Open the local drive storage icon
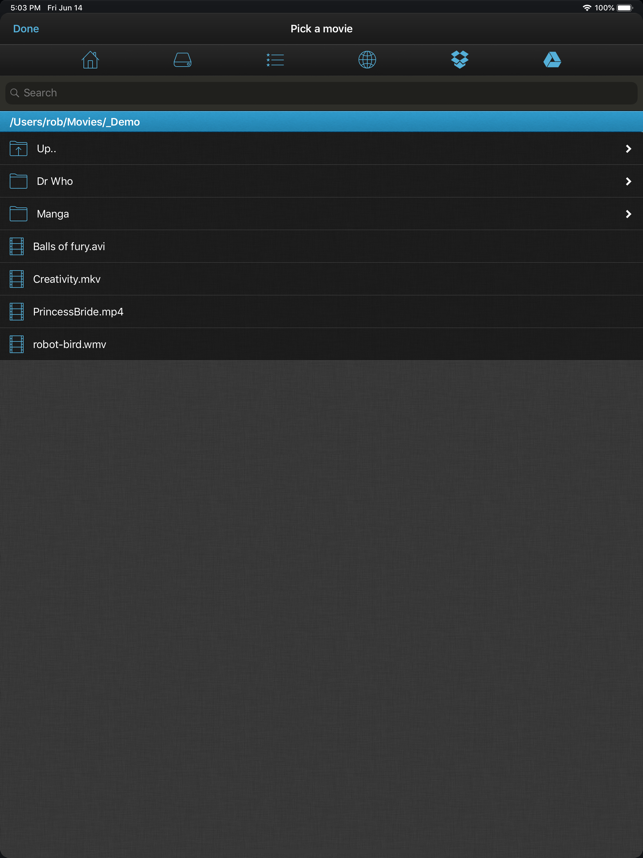This screenshot has width=643, height=858. (182, 60)
